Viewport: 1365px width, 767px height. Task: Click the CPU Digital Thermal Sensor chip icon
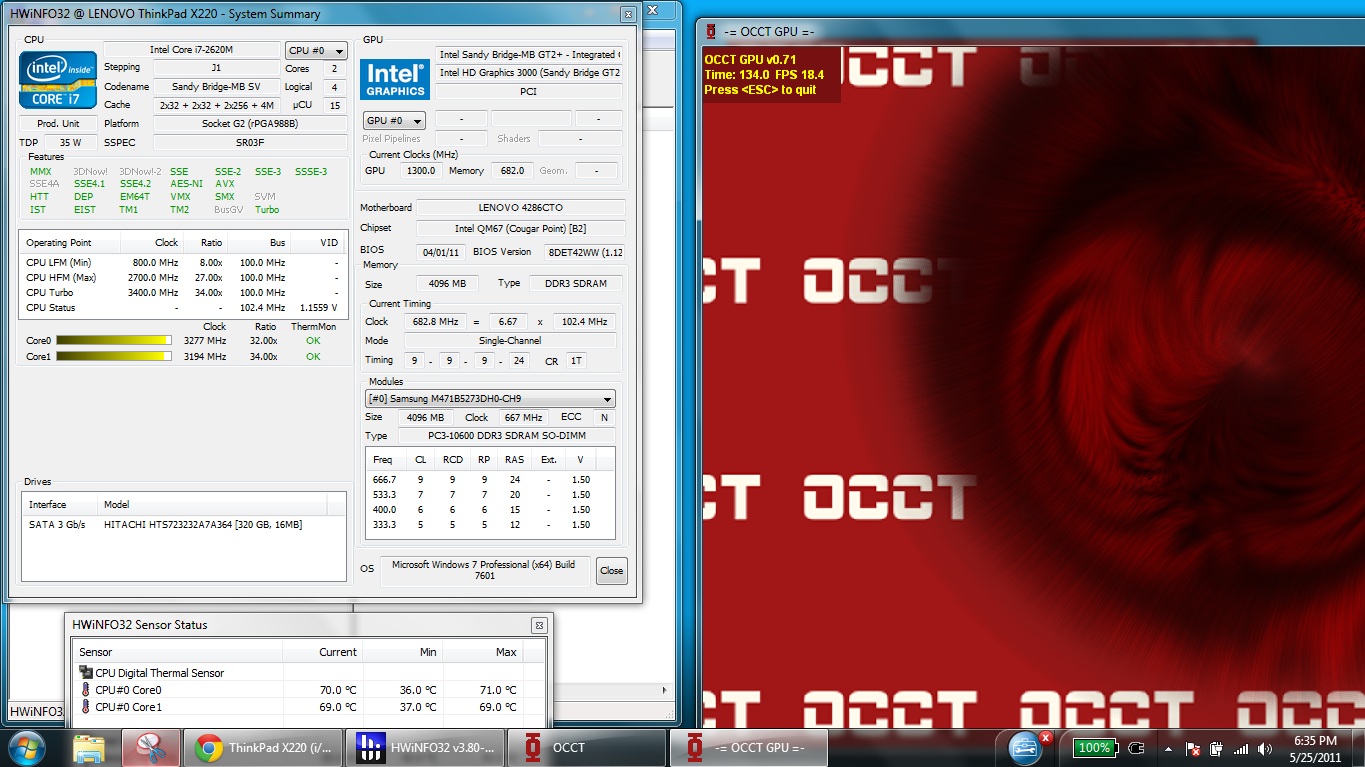[x=85, y=673]
